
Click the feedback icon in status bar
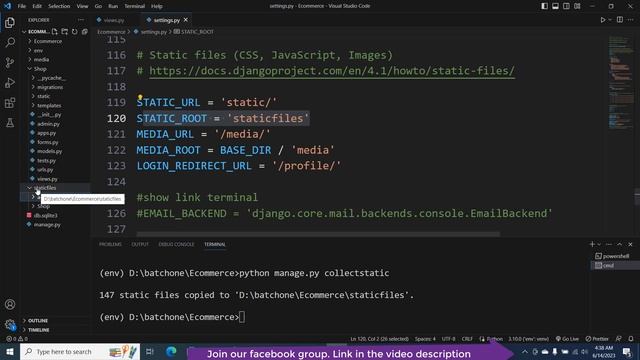[619, 339]
